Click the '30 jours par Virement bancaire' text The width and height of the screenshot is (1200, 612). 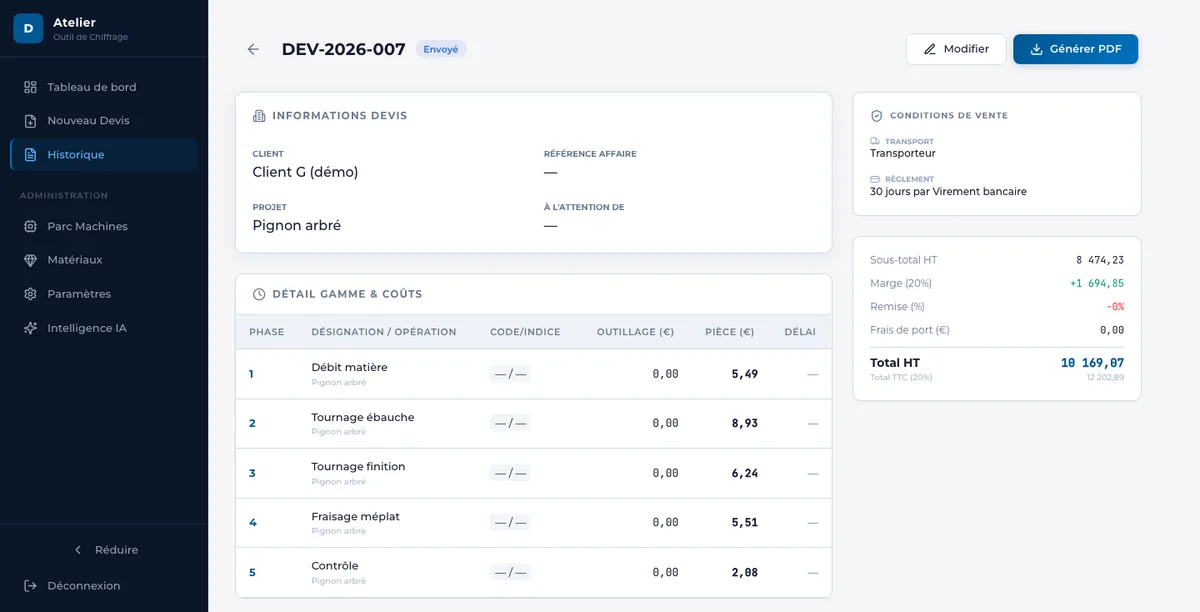click(x=948, y=192)
